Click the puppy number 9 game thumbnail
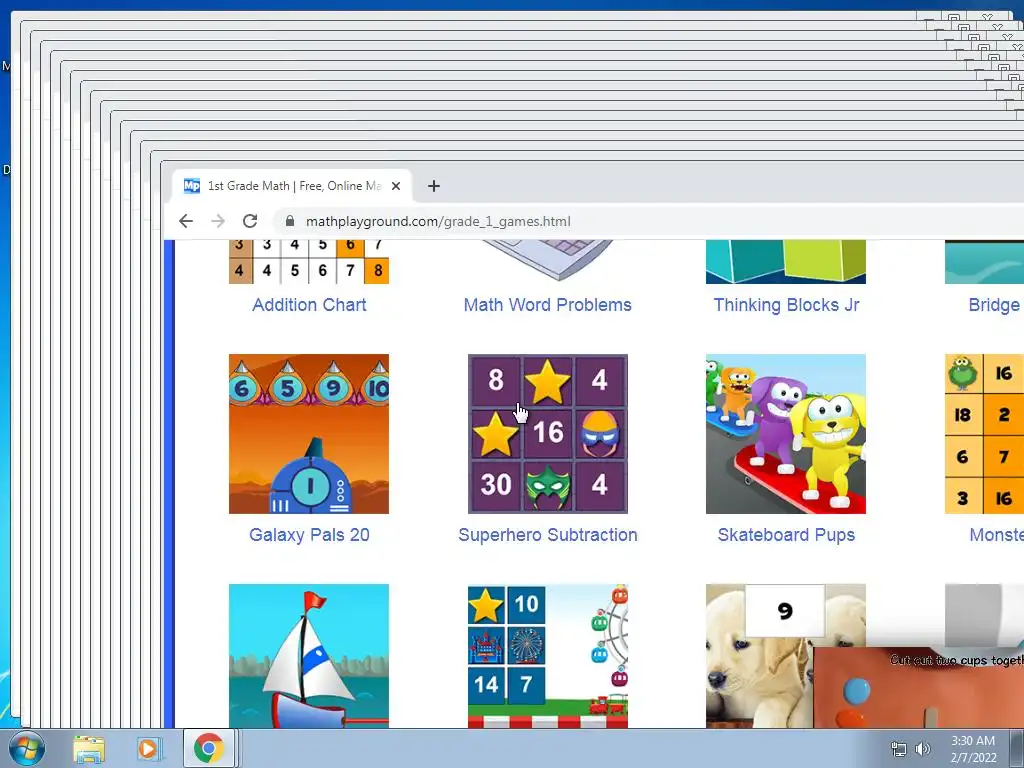The image size is (1024, 768). coord(760,656)
